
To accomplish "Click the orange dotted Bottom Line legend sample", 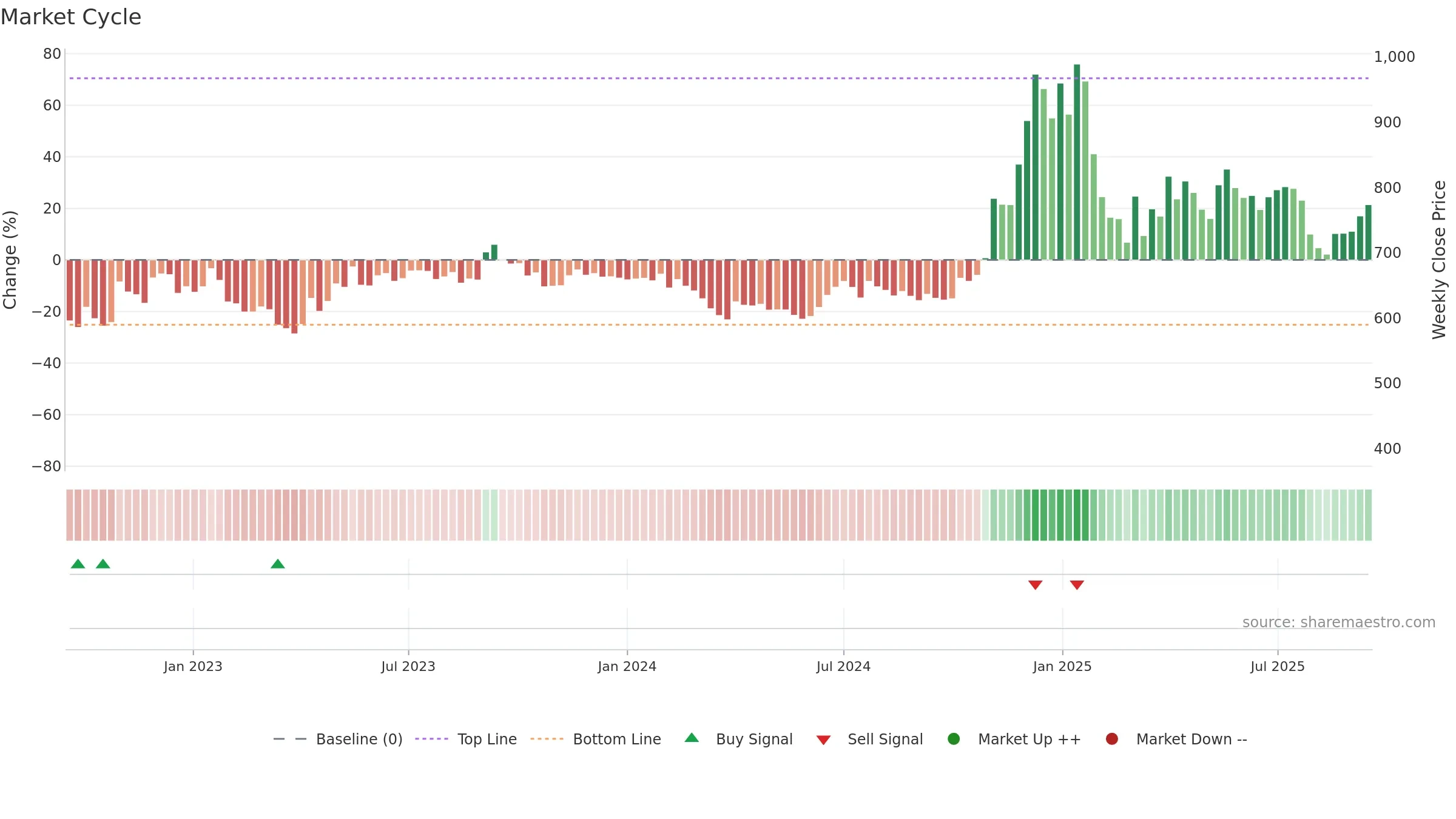I will coord(547,739).
